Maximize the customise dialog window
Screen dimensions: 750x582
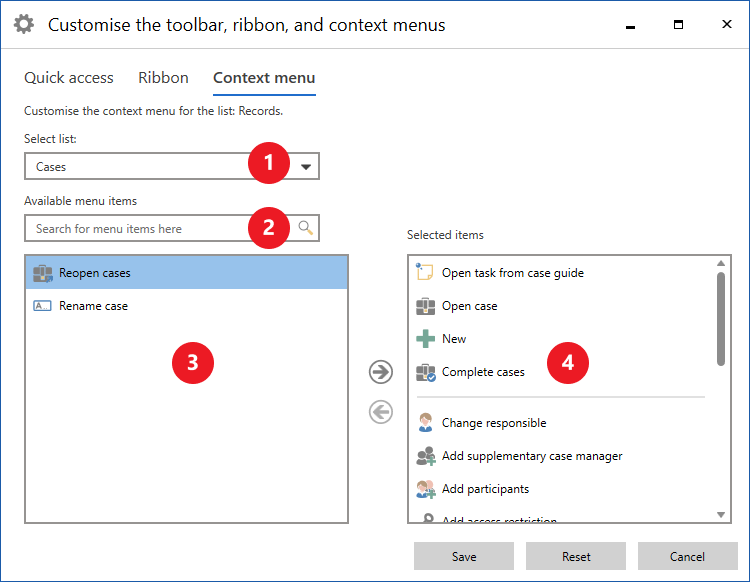click(678, 24)
